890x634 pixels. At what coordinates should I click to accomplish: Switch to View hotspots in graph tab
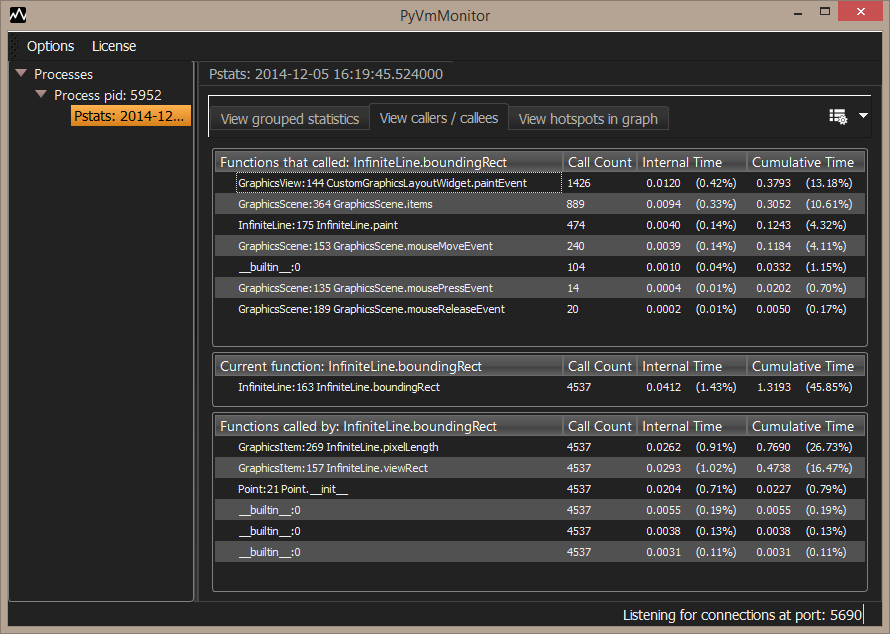588,119
